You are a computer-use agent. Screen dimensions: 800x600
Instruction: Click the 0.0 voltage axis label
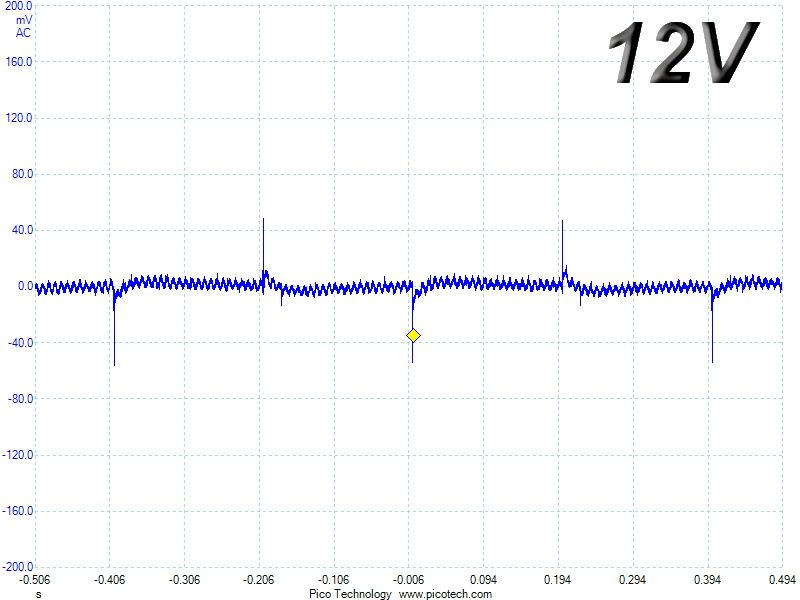click(26, 286)
